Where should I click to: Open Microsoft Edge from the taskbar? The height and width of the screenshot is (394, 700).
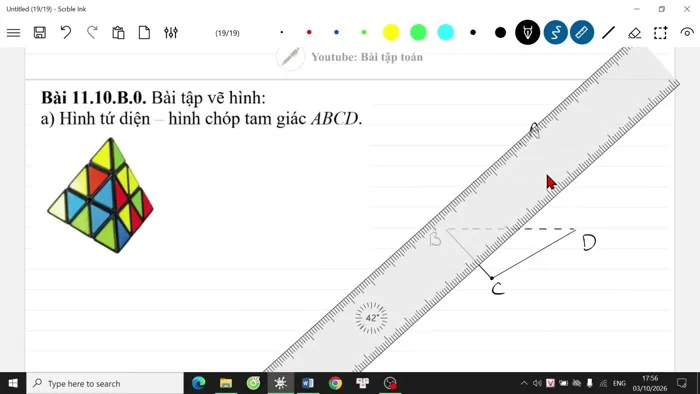[x=199, y=383]
